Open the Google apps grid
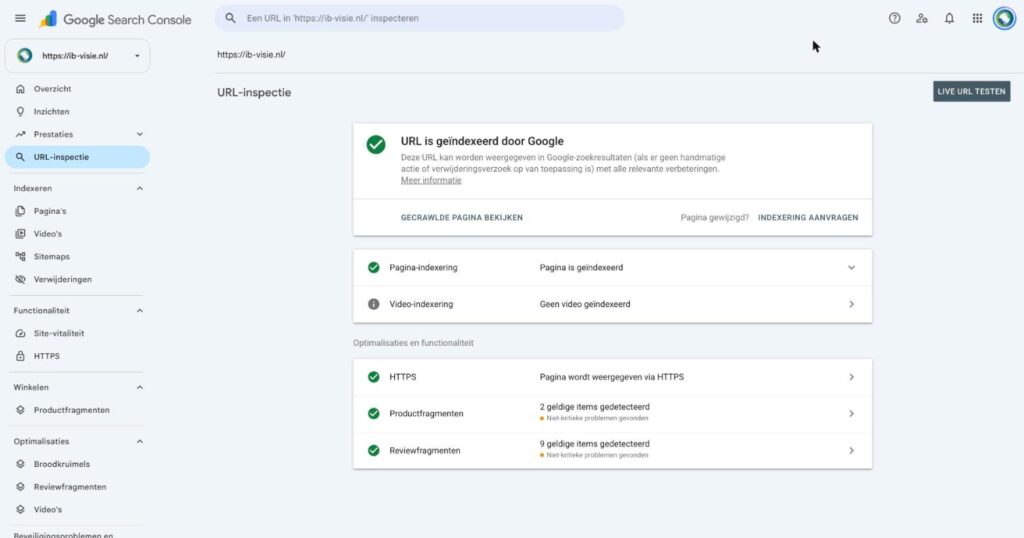 pos(977,18)
